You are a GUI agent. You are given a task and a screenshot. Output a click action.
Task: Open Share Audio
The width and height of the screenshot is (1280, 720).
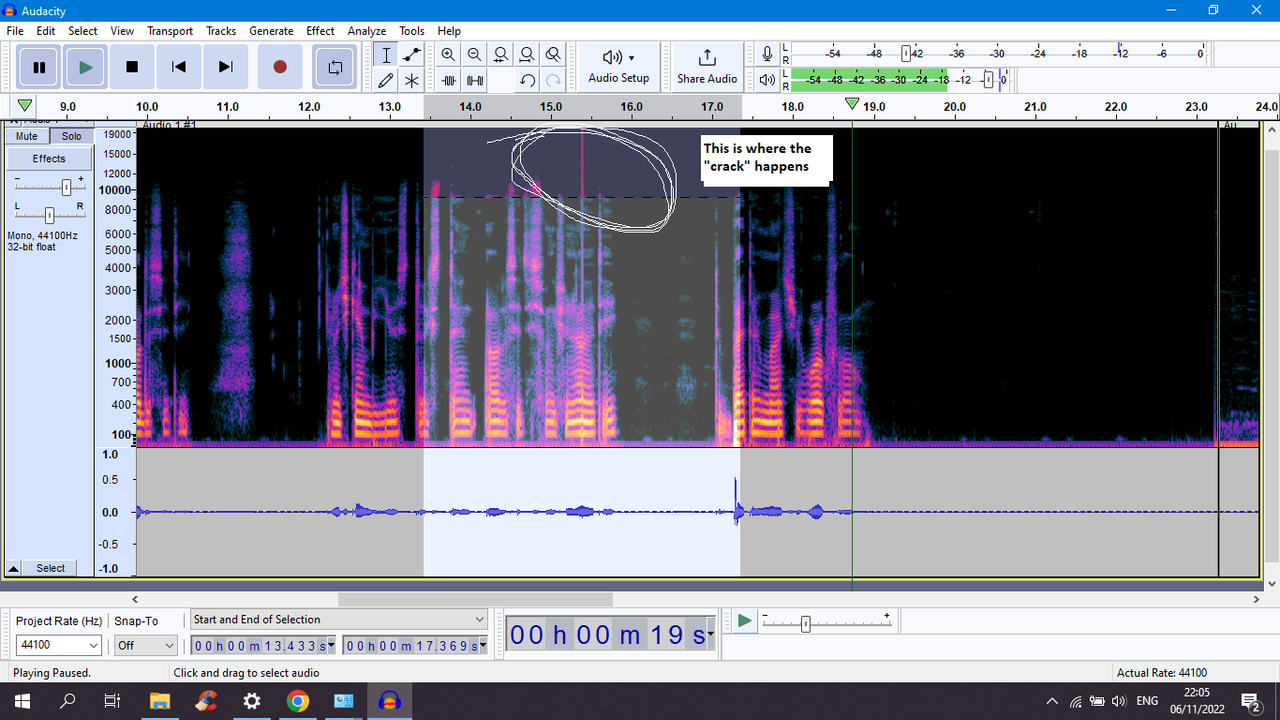[x=706, y=66]
